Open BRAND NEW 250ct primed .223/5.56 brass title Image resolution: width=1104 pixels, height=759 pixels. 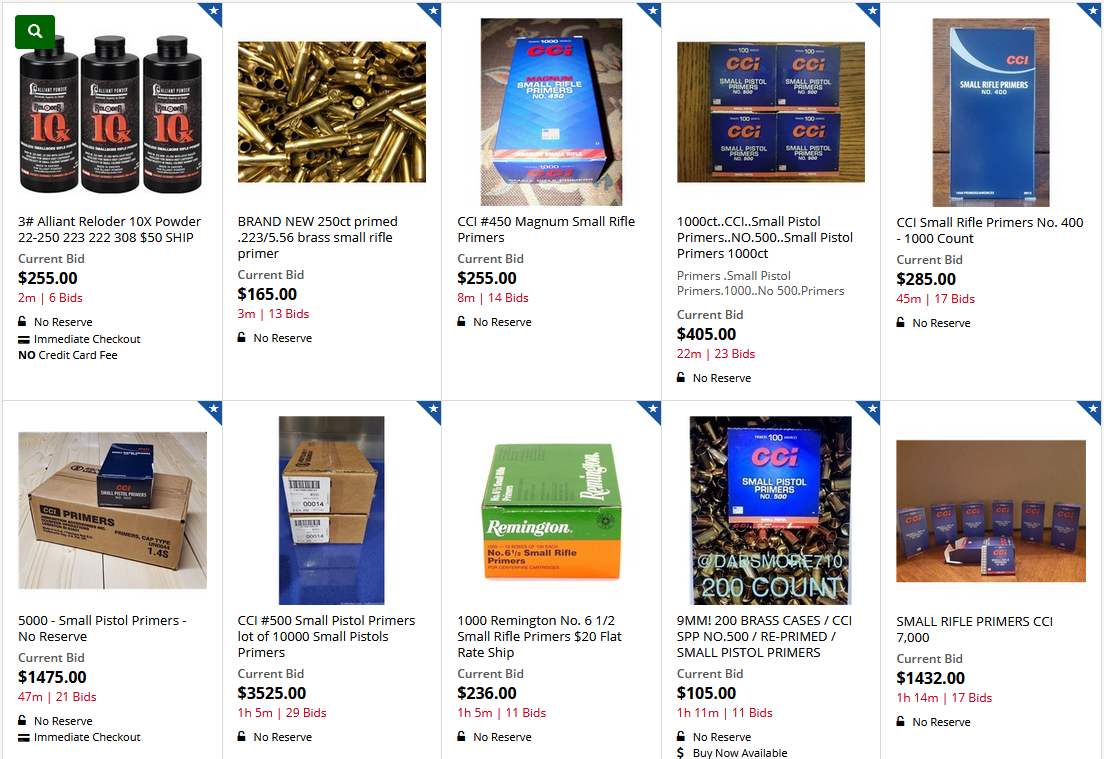pos(318,237)
